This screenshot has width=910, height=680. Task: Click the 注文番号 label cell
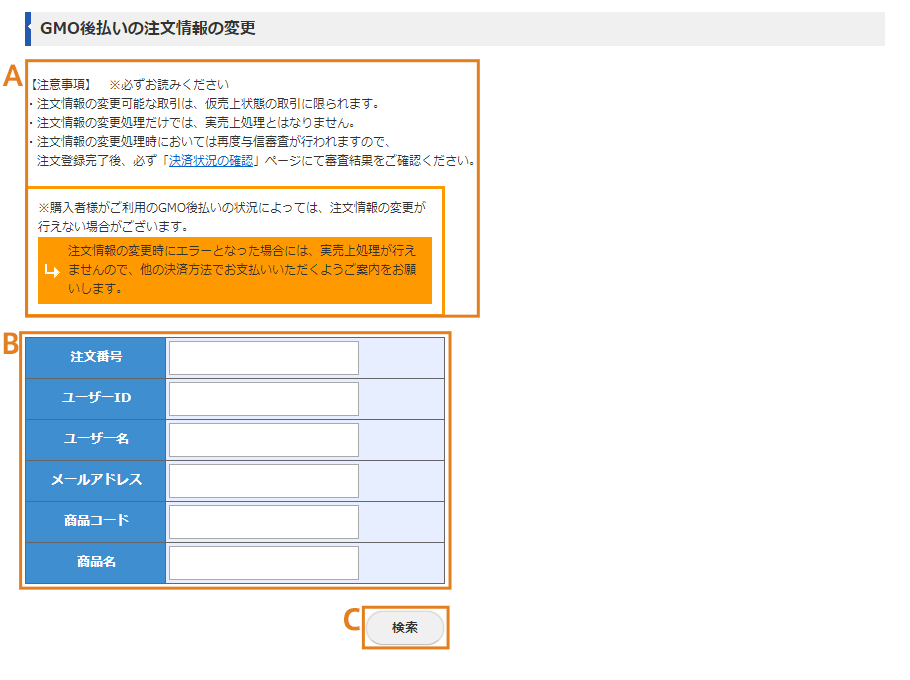click(x=96, y=358)
